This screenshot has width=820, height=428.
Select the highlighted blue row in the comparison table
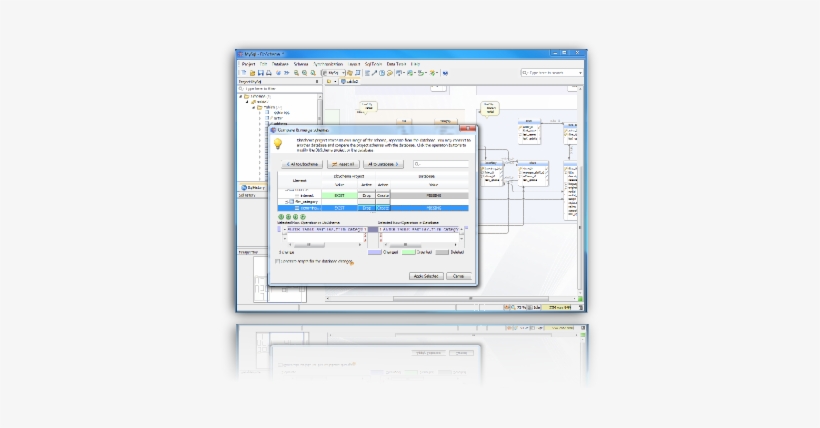pyautogui.click(x=373, y=208)
